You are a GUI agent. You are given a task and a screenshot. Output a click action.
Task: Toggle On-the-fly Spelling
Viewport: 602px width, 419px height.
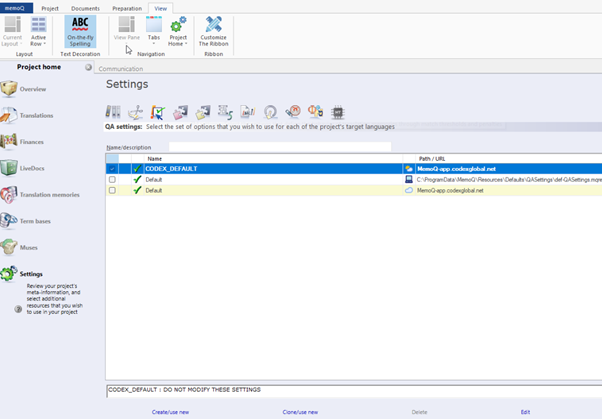pyautogui.click(x=80, y=31)
